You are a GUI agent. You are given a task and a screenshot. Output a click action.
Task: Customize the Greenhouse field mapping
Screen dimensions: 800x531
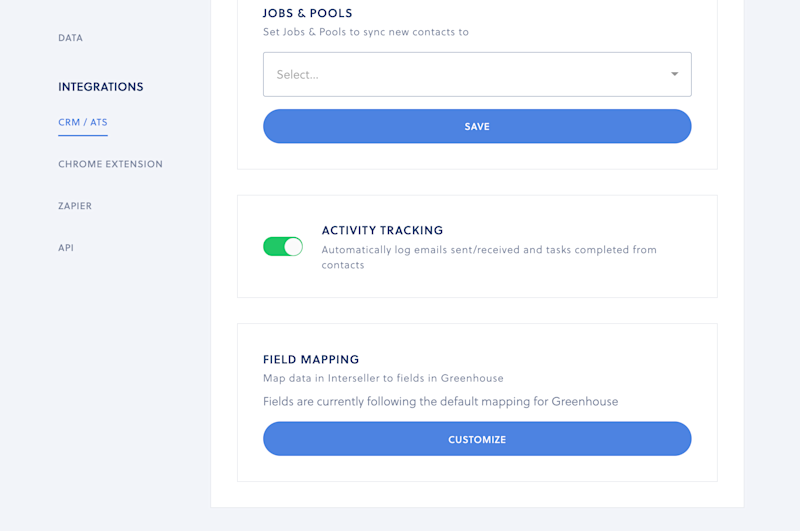(477, 439)
